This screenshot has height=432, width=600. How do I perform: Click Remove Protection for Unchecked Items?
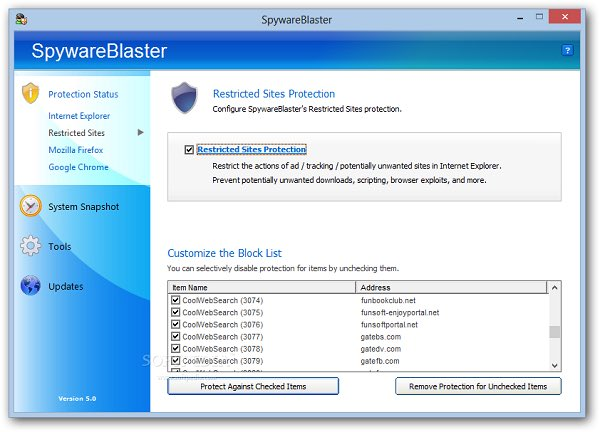point(478,386)
